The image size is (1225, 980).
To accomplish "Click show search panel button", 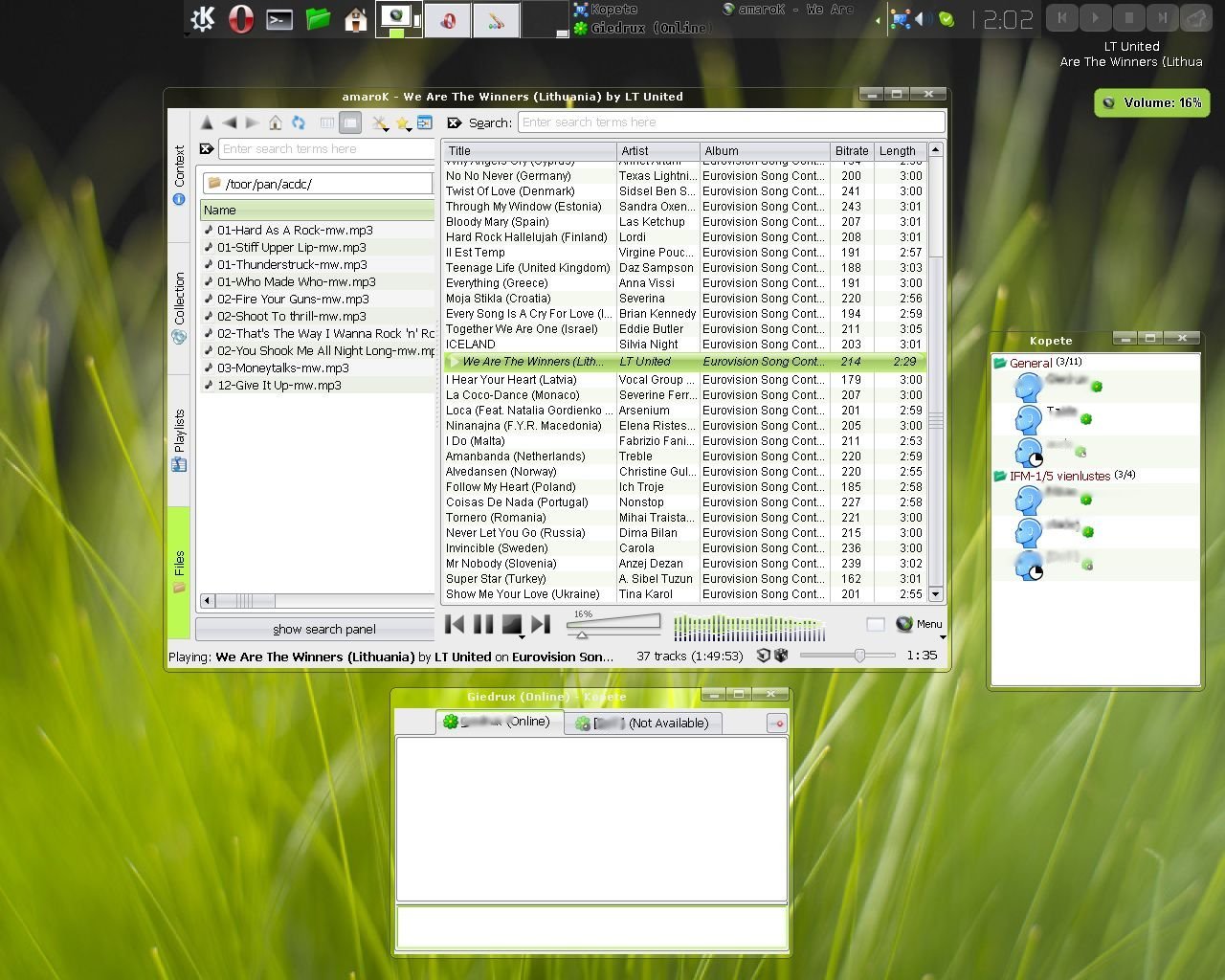I will click(316, 629).
